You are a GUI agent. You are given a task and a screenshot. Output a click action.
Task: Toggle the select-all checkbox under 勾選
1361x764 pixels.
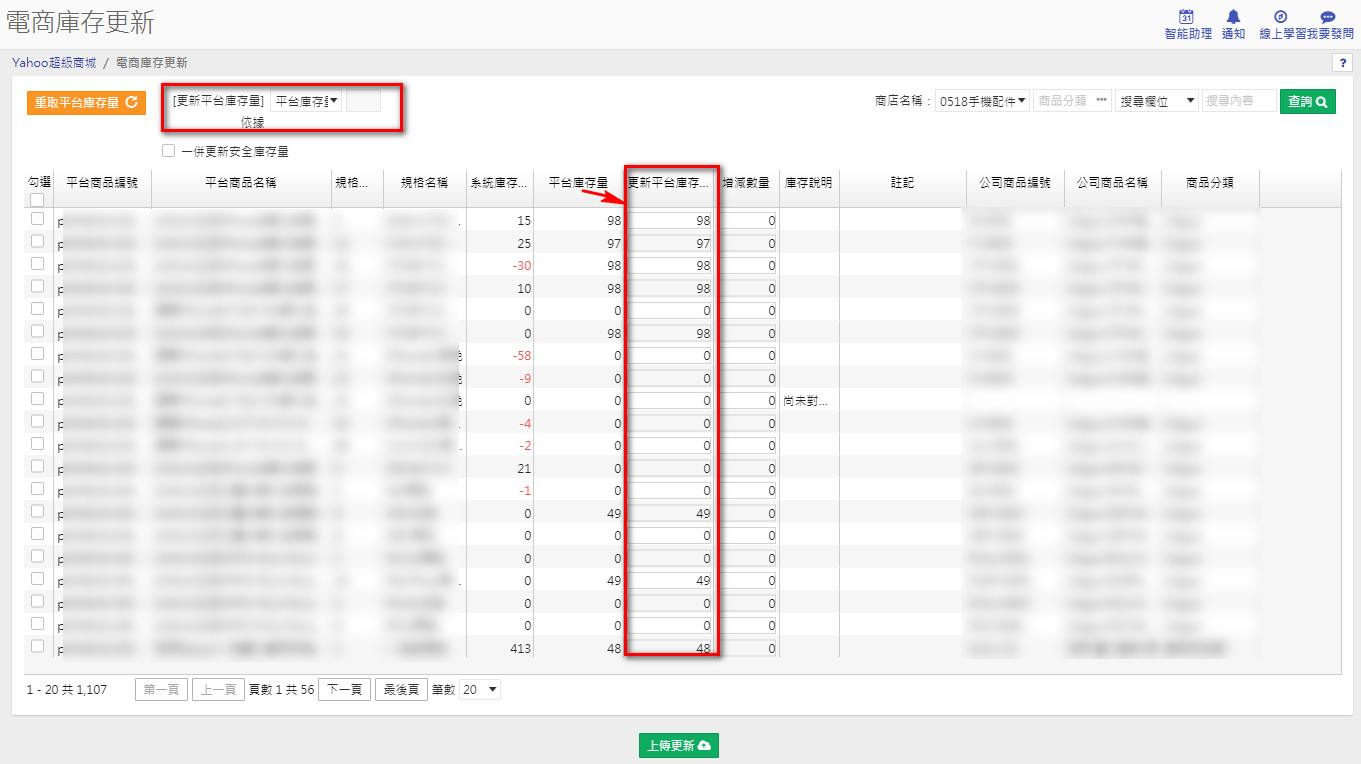tap(37, 200)
